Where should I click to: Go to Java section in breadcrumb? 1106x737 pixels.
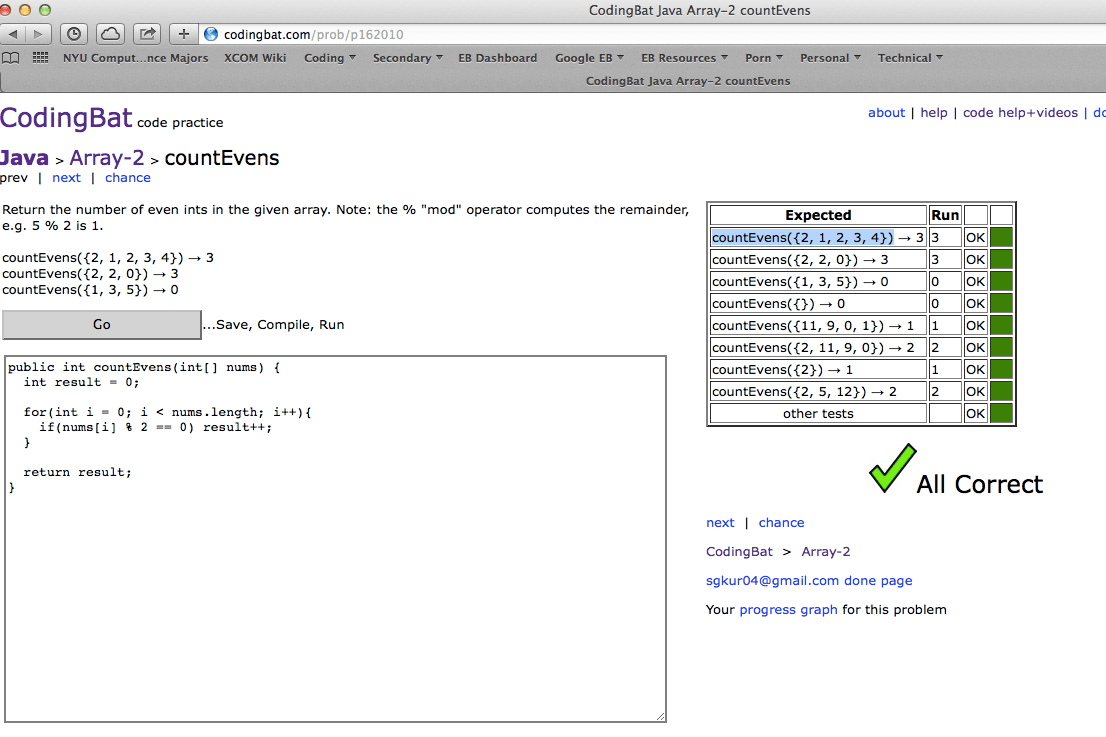pyautogui.click(x=25, y=157)
